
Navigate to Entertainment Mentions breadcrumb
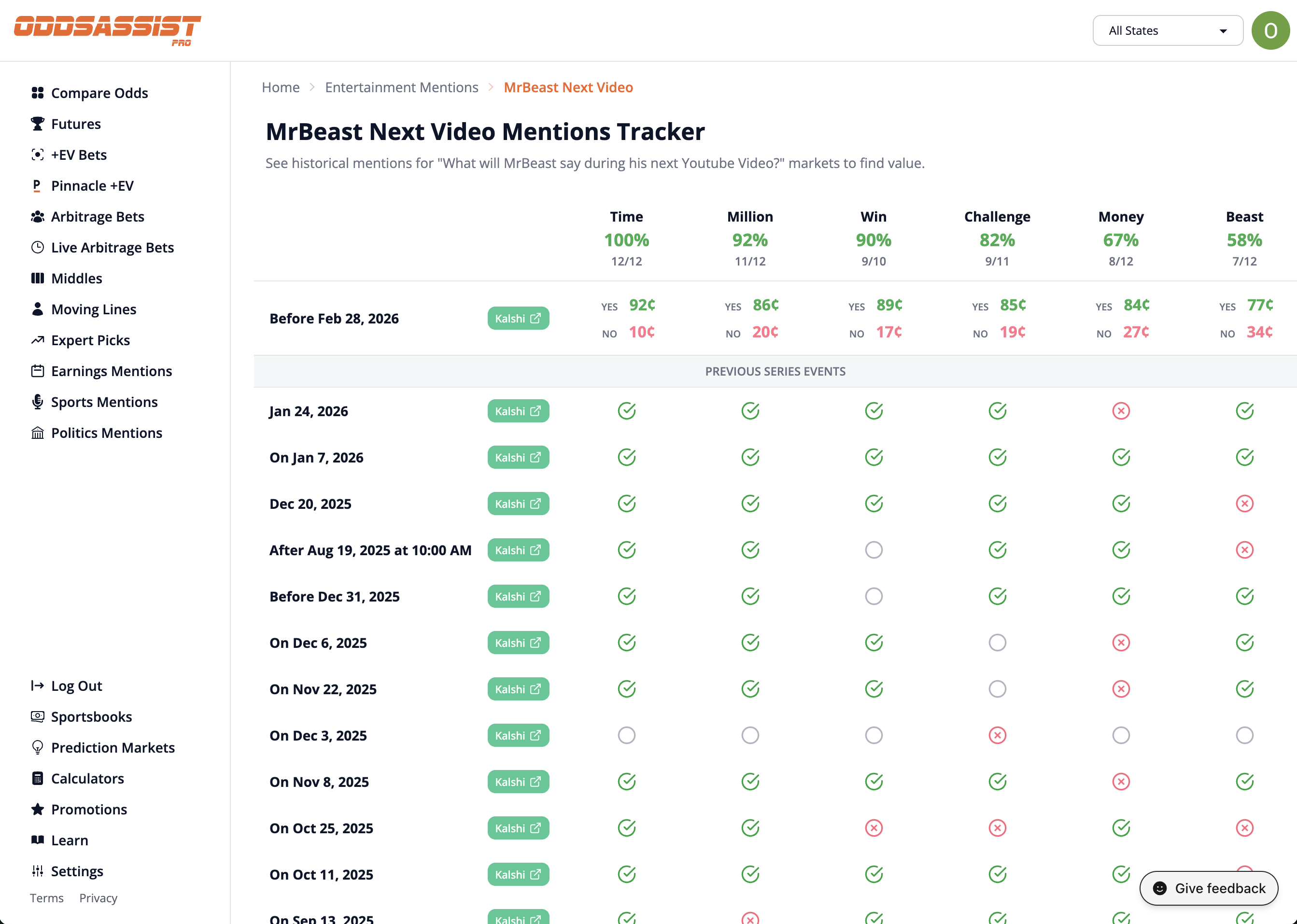[402, 87]
